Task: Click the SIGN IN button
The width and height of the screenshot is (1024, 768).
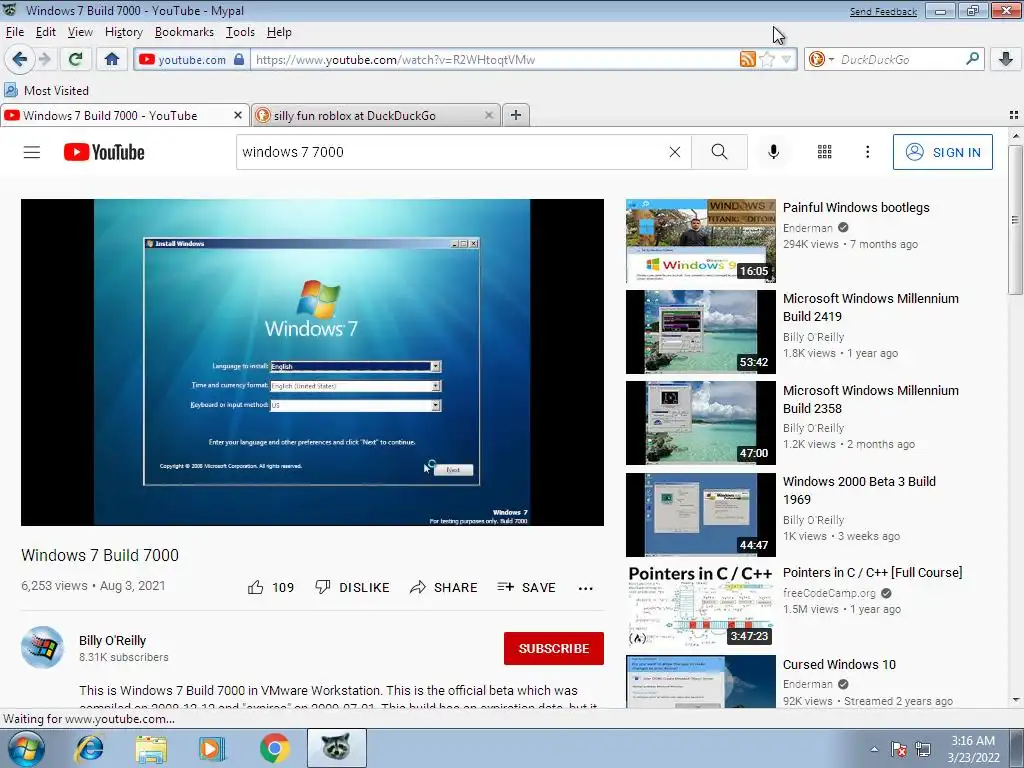Action: [x=942, y=152]
